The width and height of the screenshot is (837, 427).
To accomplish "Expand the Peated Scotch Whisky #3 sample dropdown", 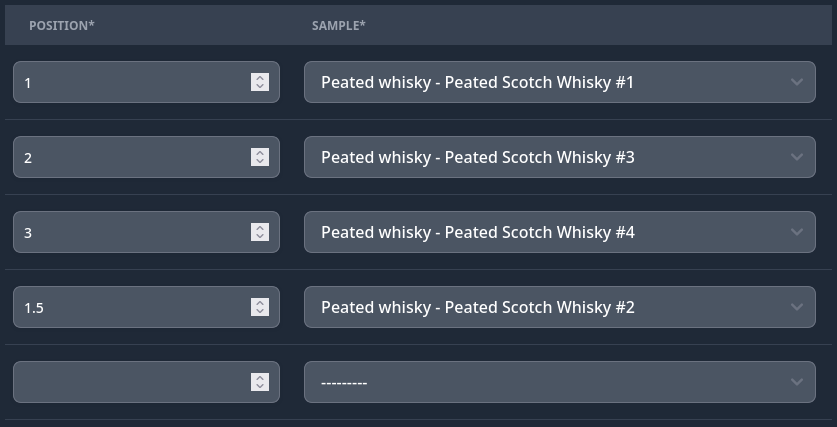I will tap(560, 157).
